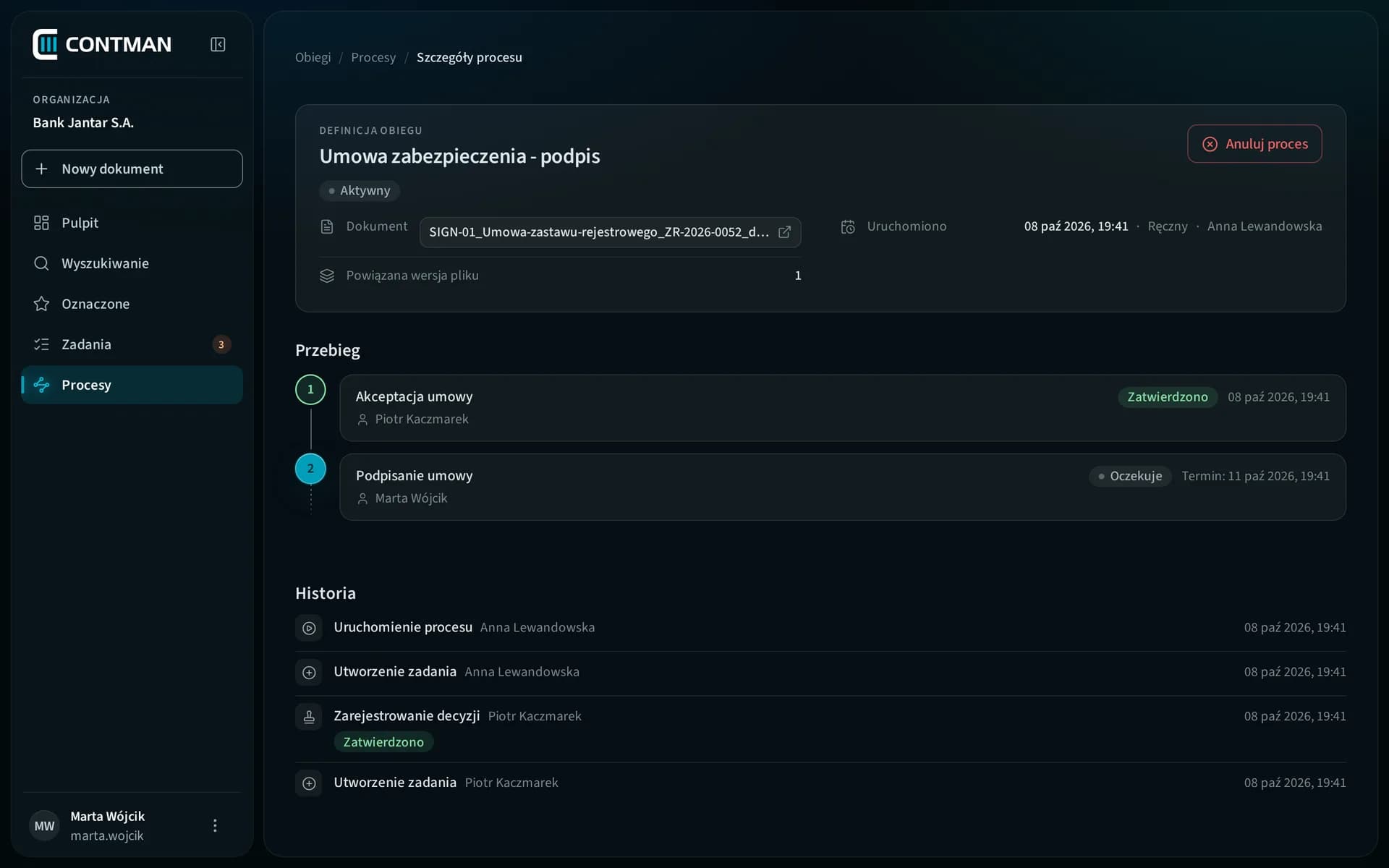Click Termin: 11 paź 2026, 19:41 deadline
Screen dimensions: 1389x868
tap(1255, 476)
